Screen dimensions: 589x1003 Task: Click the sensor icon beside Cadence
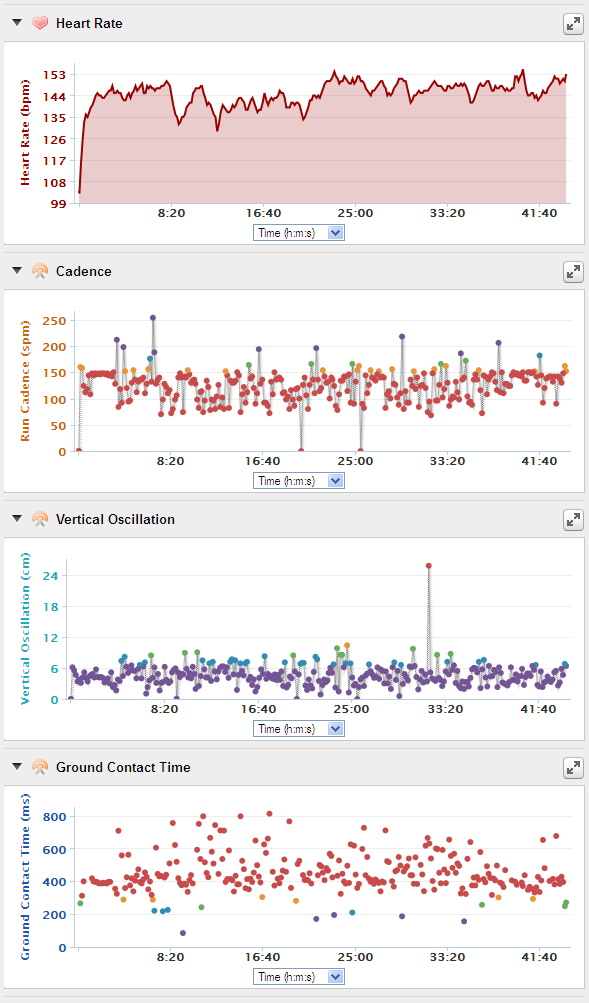(x=40, y=271)
